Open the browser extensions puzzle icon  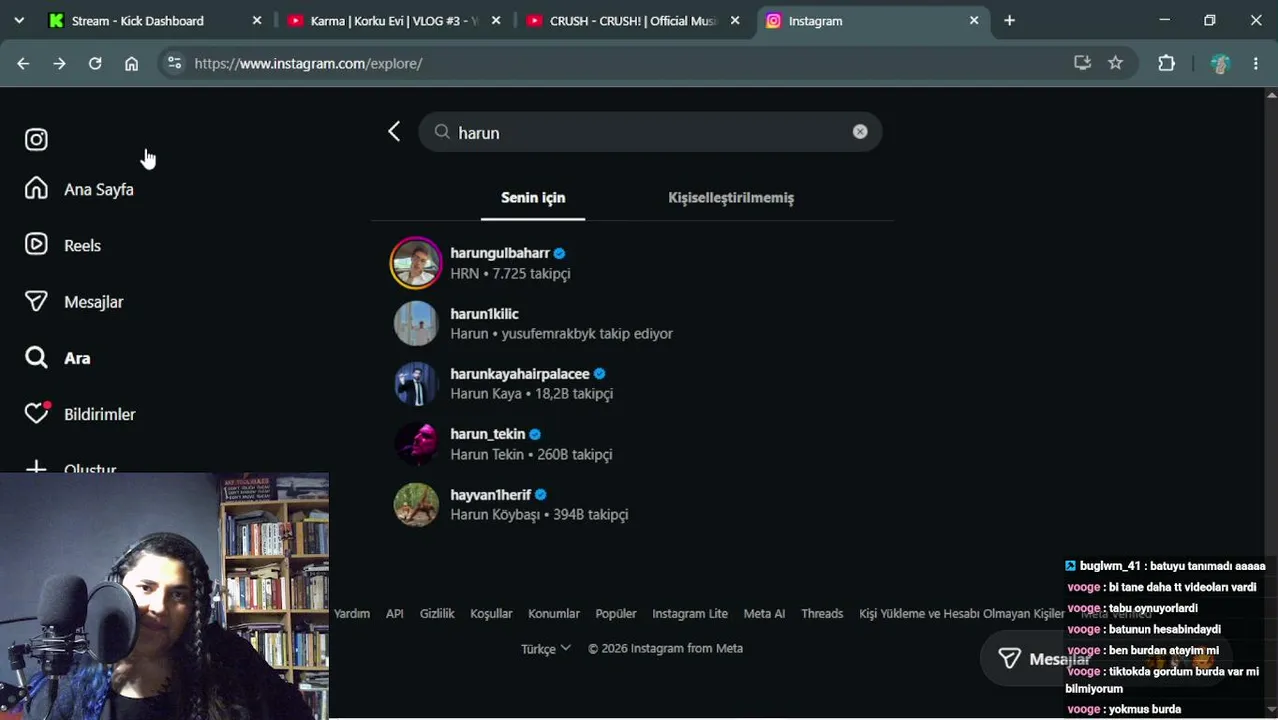(1166, 63)
